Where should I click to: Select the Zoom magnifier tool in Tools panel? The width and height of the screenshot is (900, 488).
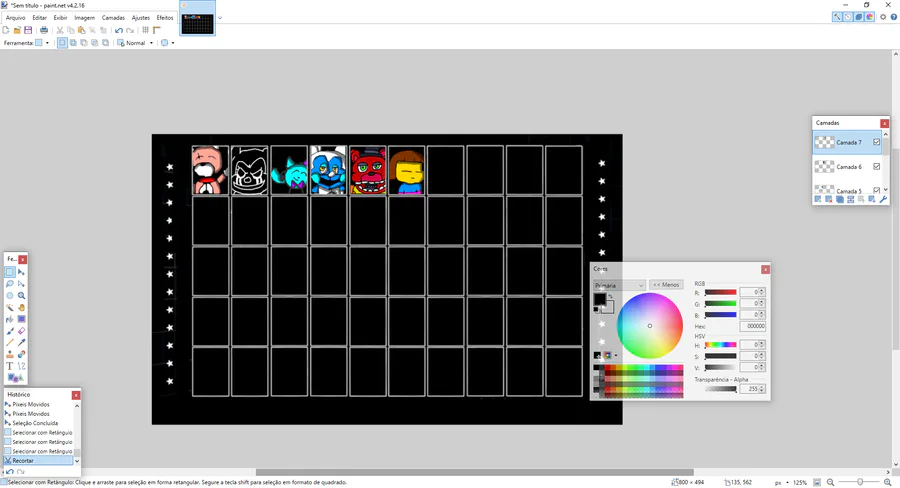coord(21,296)
